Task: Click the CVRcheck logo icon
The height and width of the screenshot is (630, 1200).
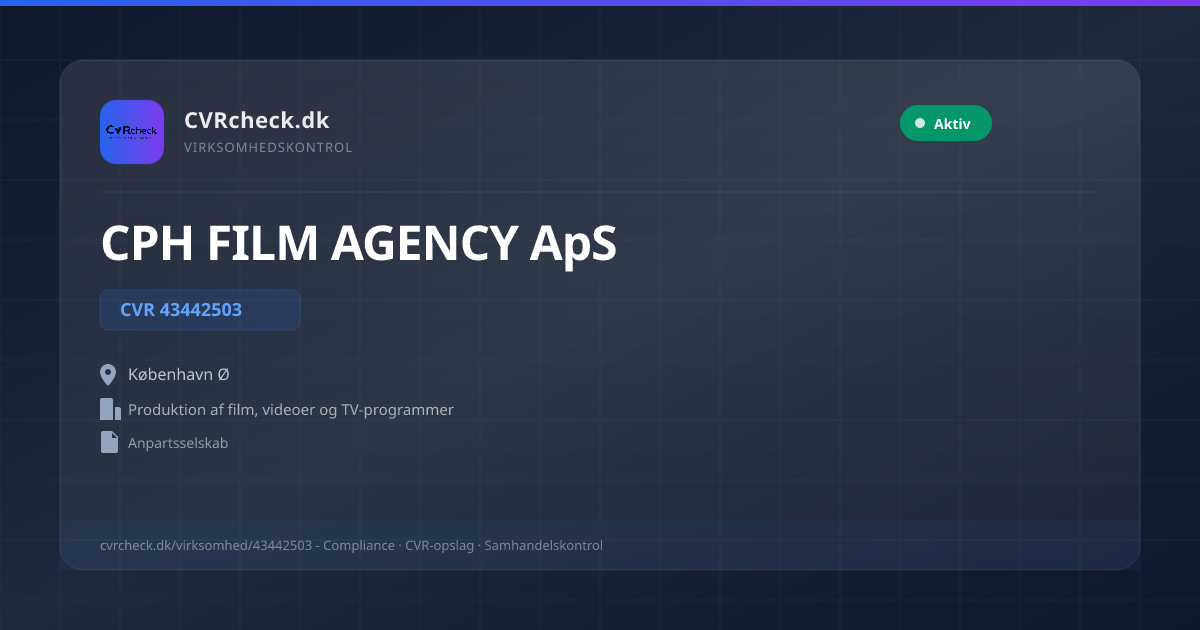Action: pos(132,132)
